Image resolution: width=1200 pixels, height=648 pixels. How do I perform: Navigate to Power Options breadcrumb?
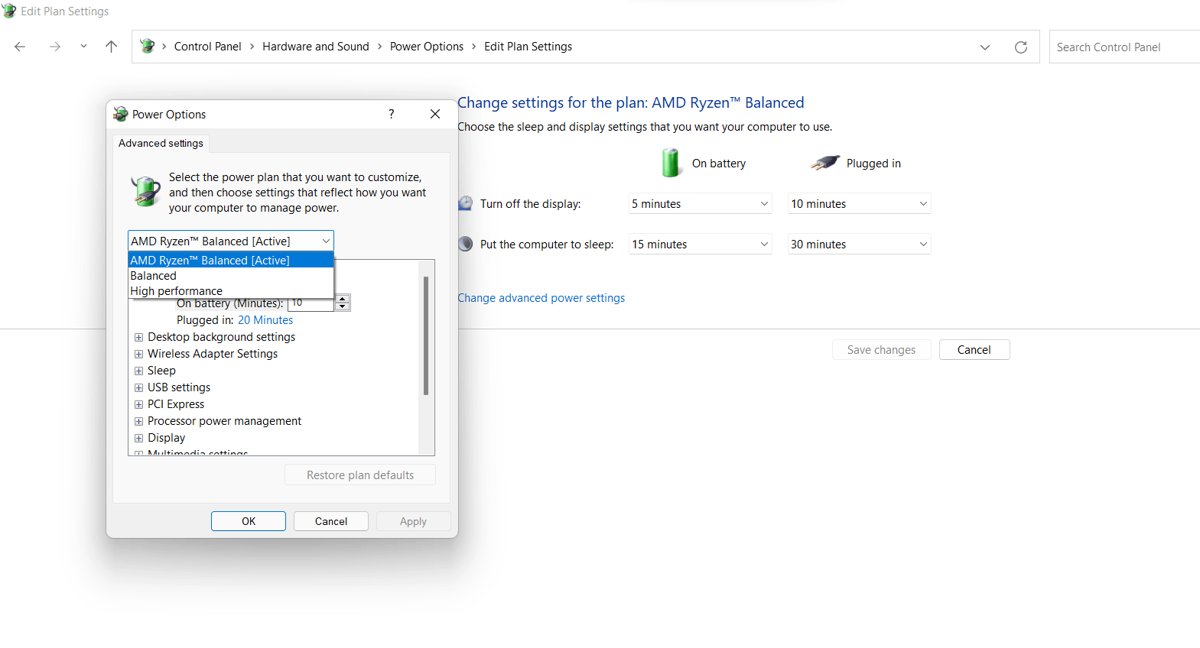[x=427, y=47]
